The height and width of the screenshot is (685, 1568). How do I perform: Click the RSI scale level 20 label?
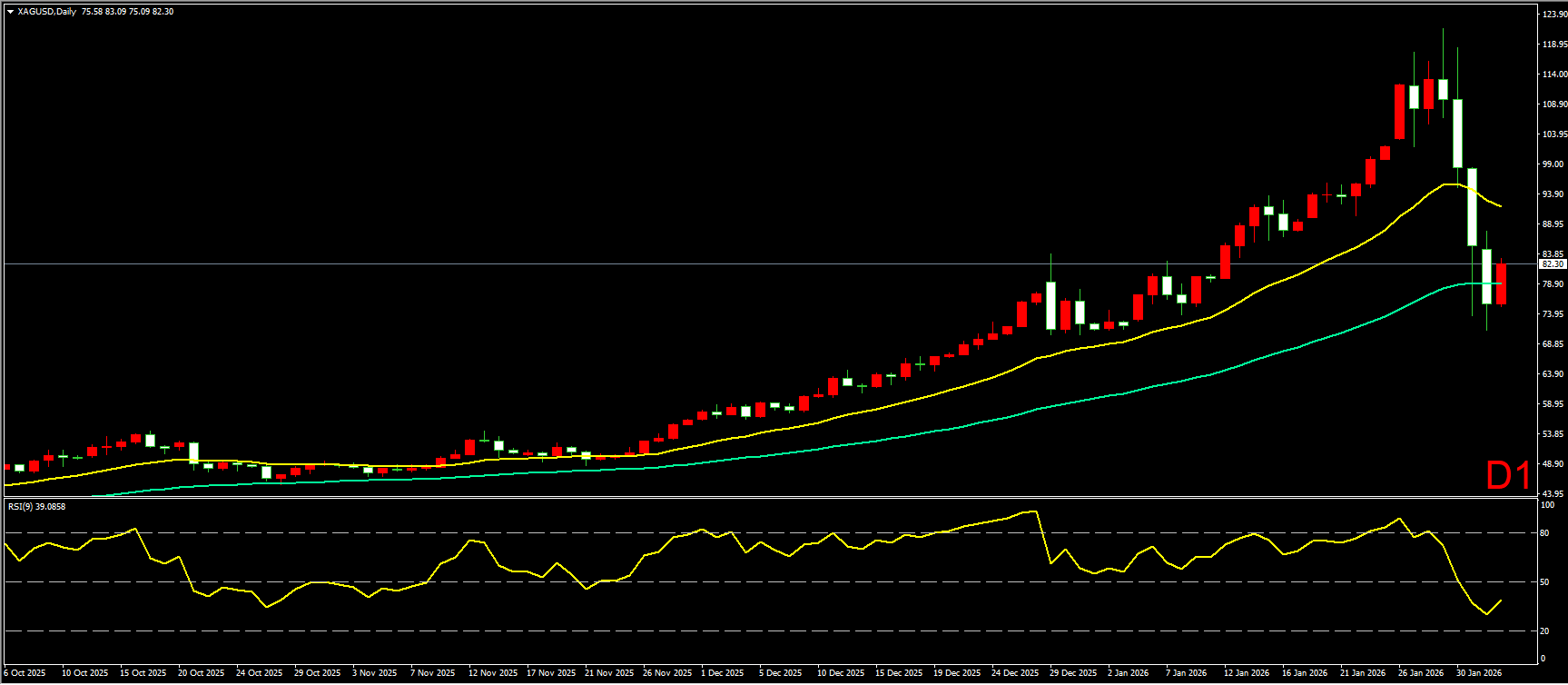click(x=1544, y=630)
